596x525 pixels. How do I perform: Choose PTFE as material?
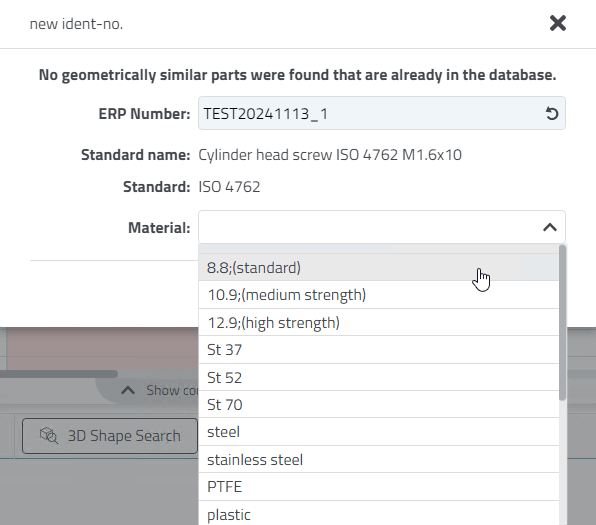(379, 487)
